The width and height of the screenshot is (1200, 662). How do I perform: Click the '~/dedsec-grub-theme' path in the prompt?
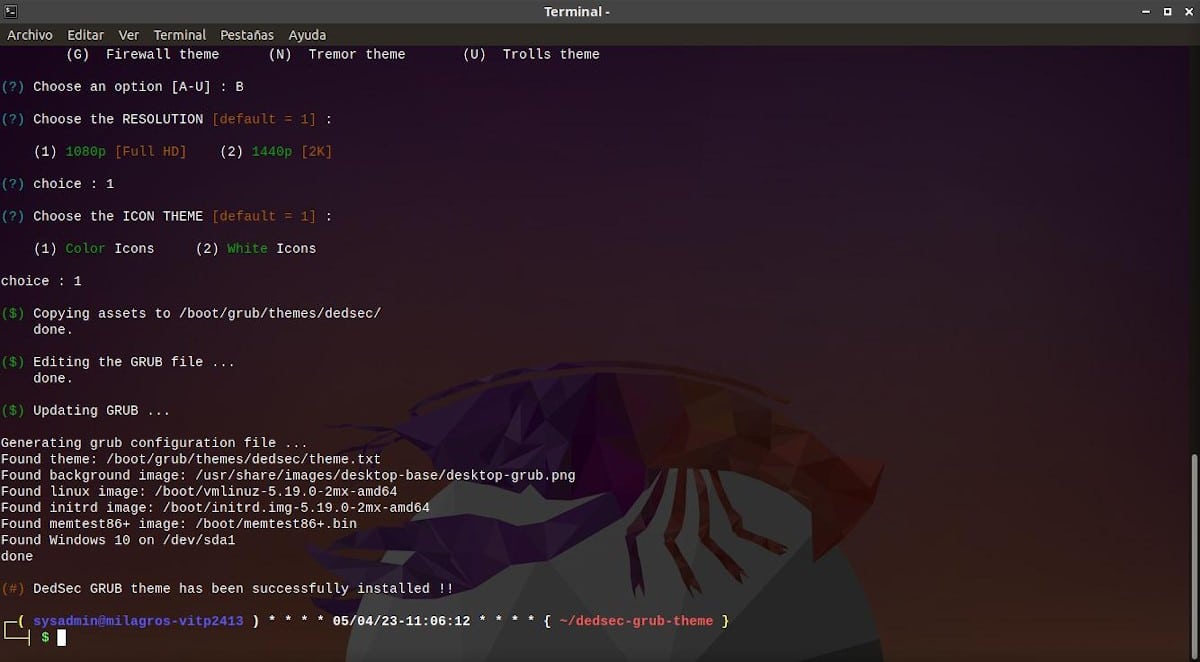[636, 621]
